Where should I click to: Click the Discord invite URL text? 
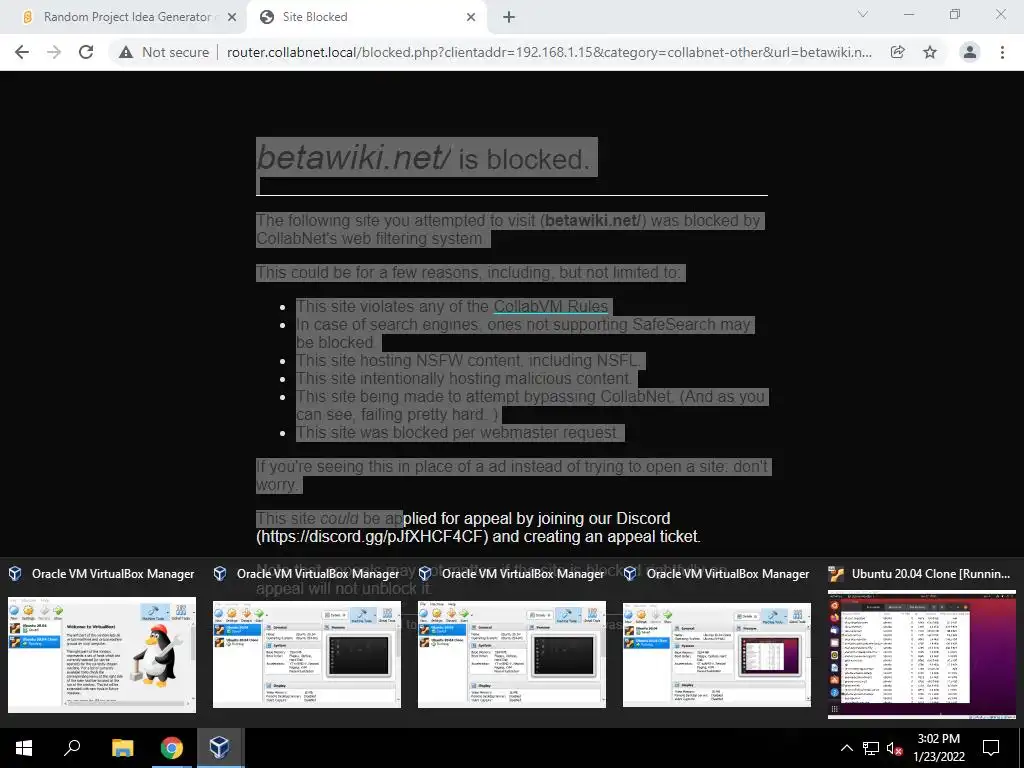click(372, 536)
